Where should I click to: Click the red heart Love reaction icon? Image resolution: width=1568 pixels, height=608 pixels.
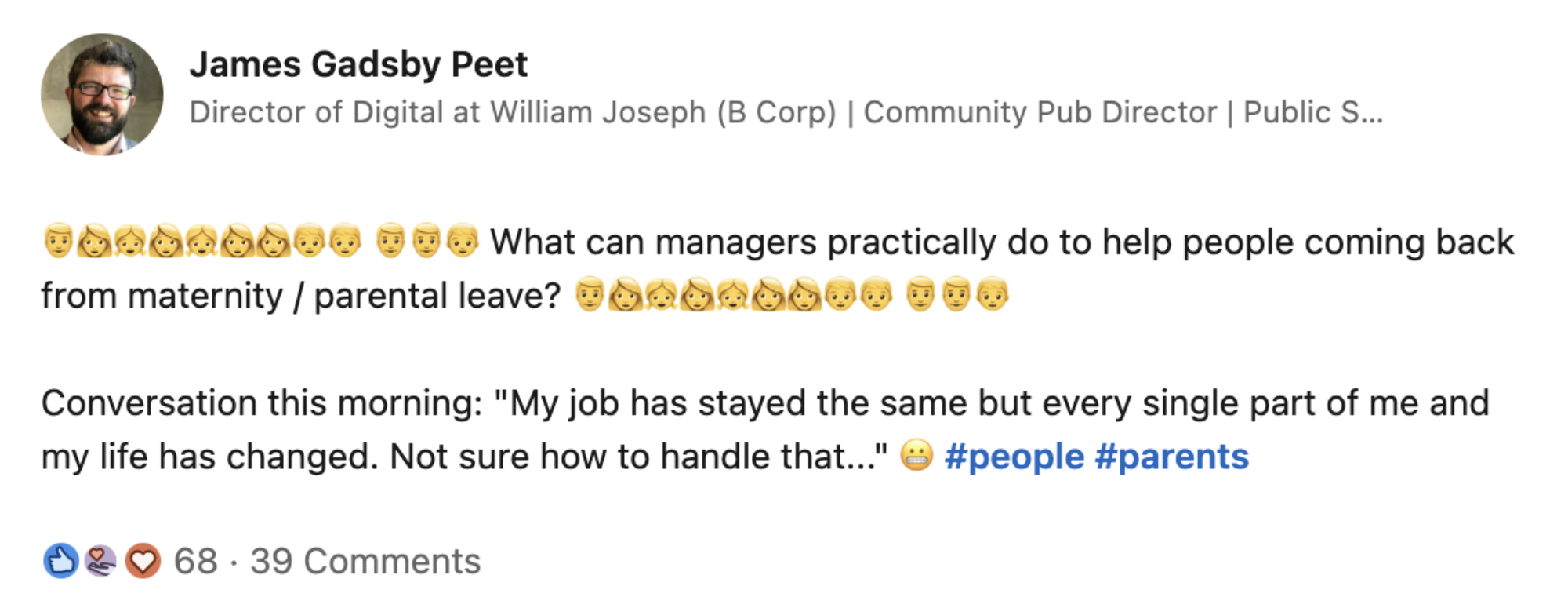click(143, 561)
